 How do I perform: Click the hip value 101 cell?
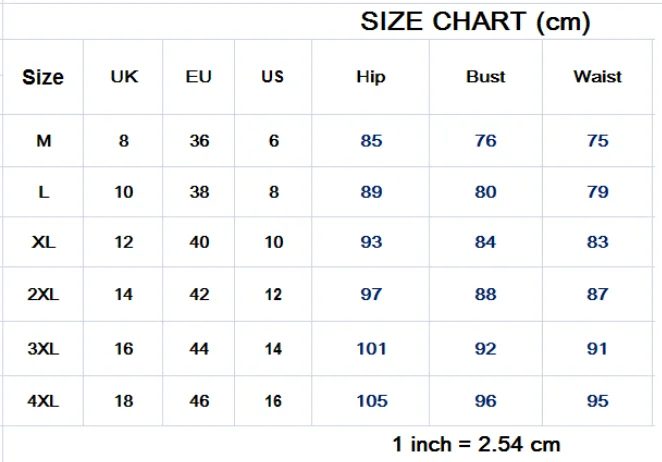[x=371, y=349]
